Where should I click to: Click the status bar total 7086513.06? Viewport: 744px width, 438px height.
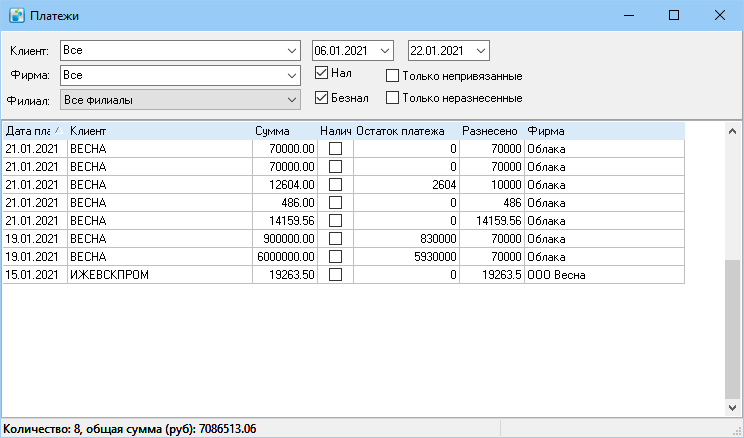click(x=227, y=429)
